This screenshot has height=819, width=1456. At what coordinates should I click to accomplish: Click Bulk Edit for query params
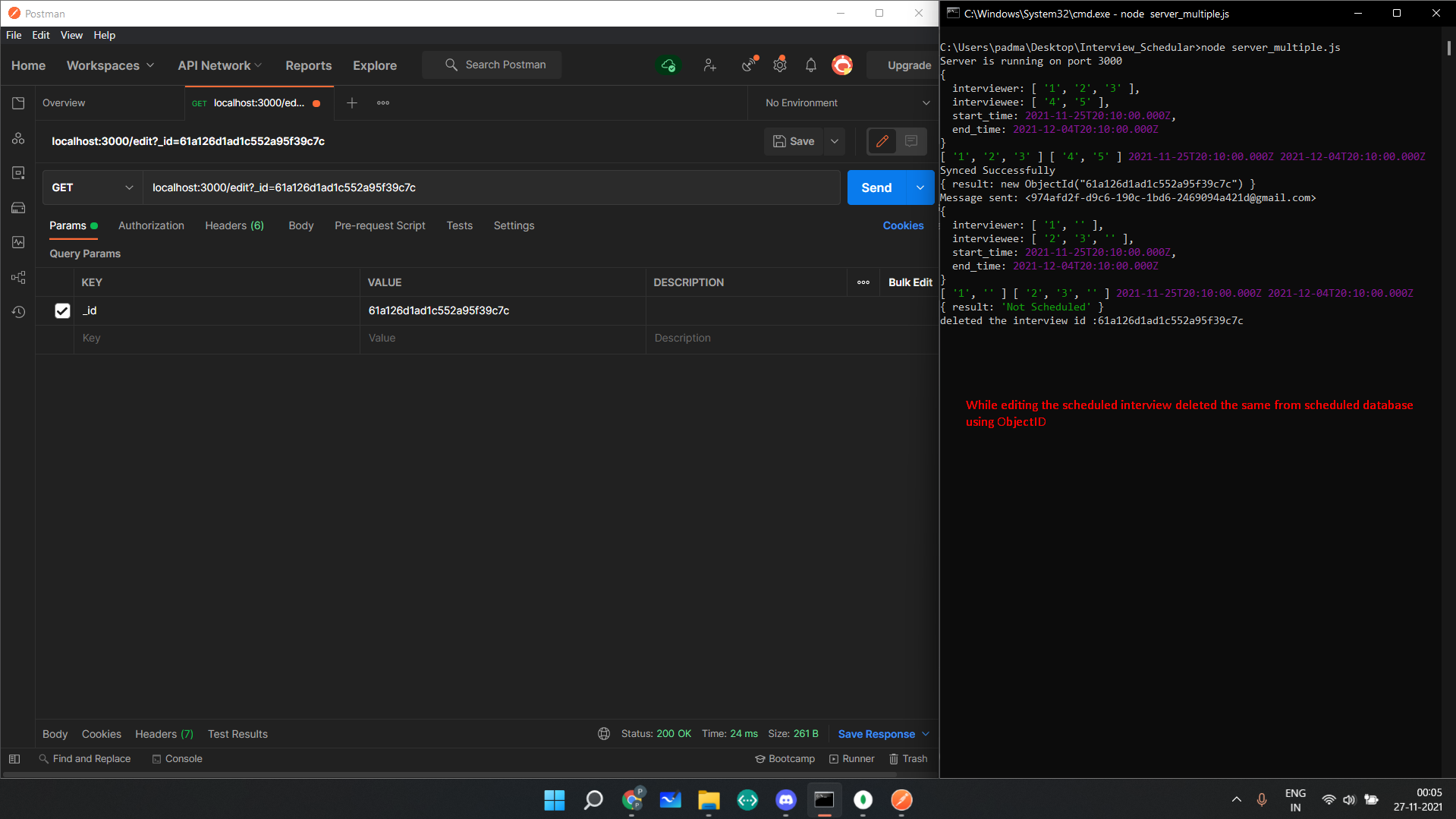(910, 282)
